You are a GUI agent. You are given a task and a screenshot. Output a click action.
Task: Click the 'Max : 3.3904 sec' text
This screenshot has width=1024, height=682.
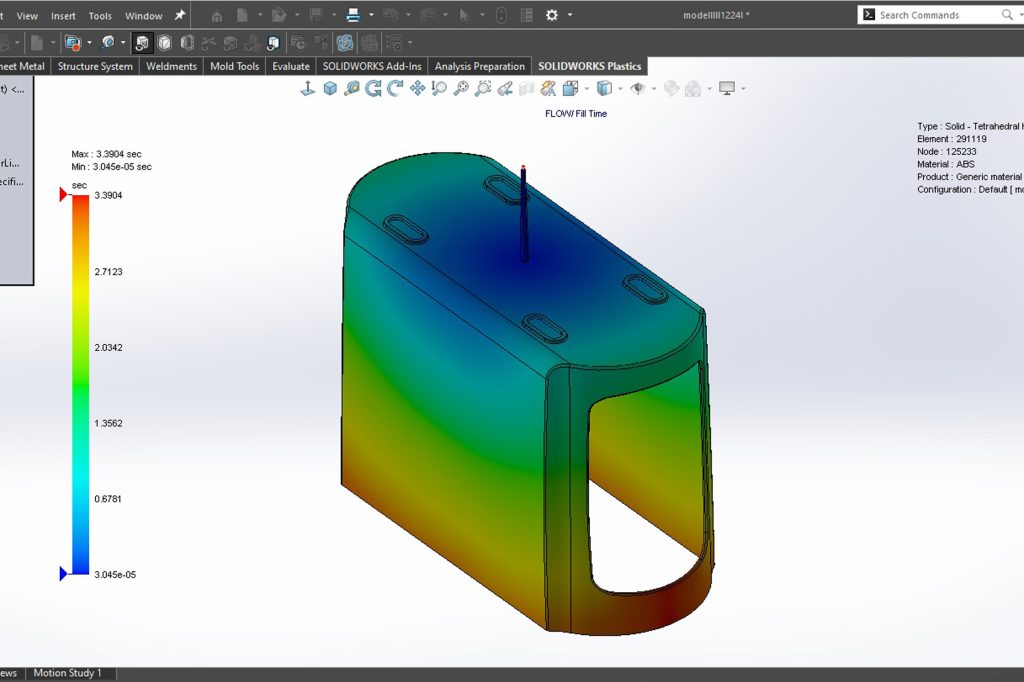pos(106,154)
